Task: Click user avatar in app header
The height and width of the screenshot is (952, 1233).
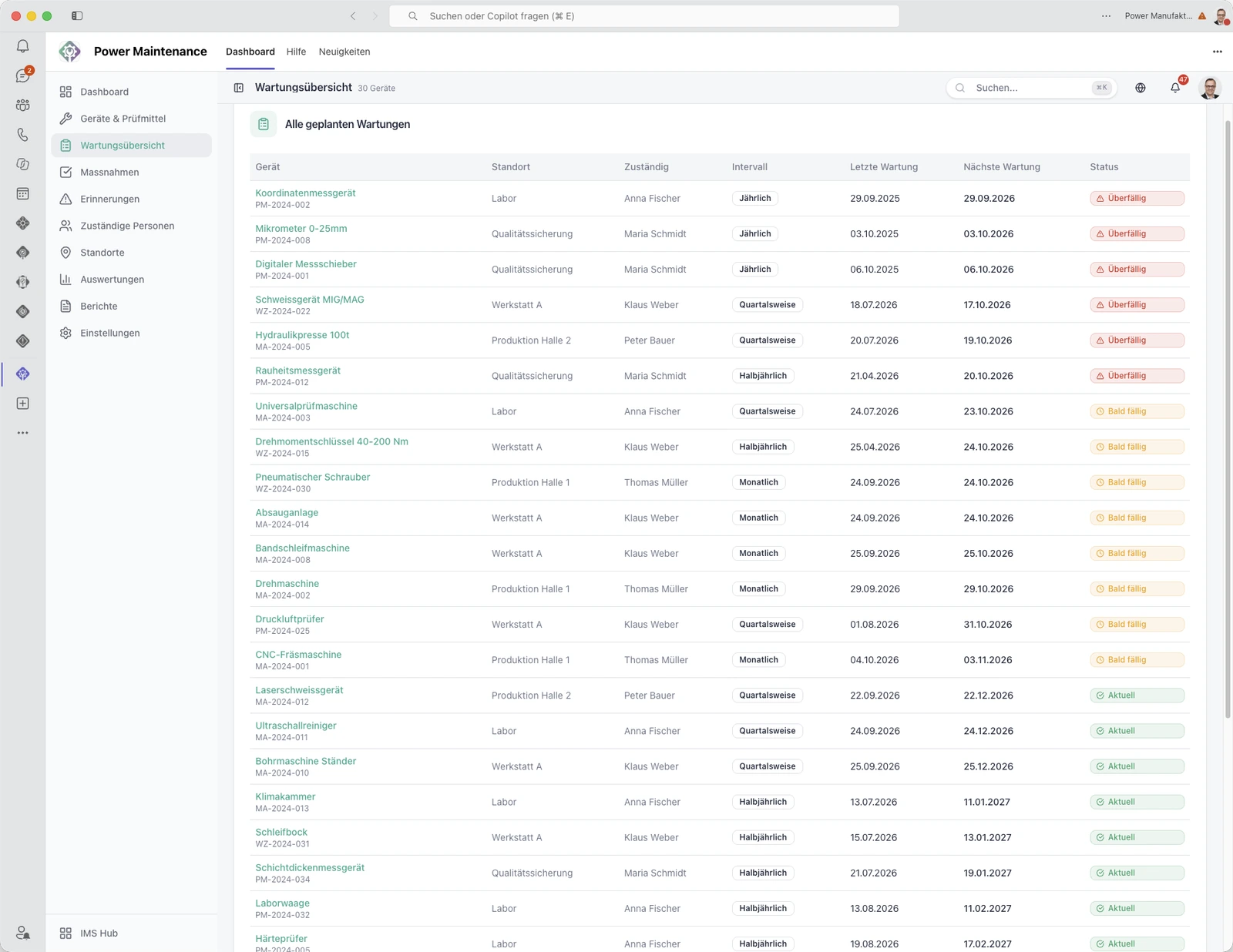Action: pos(1210,88)
